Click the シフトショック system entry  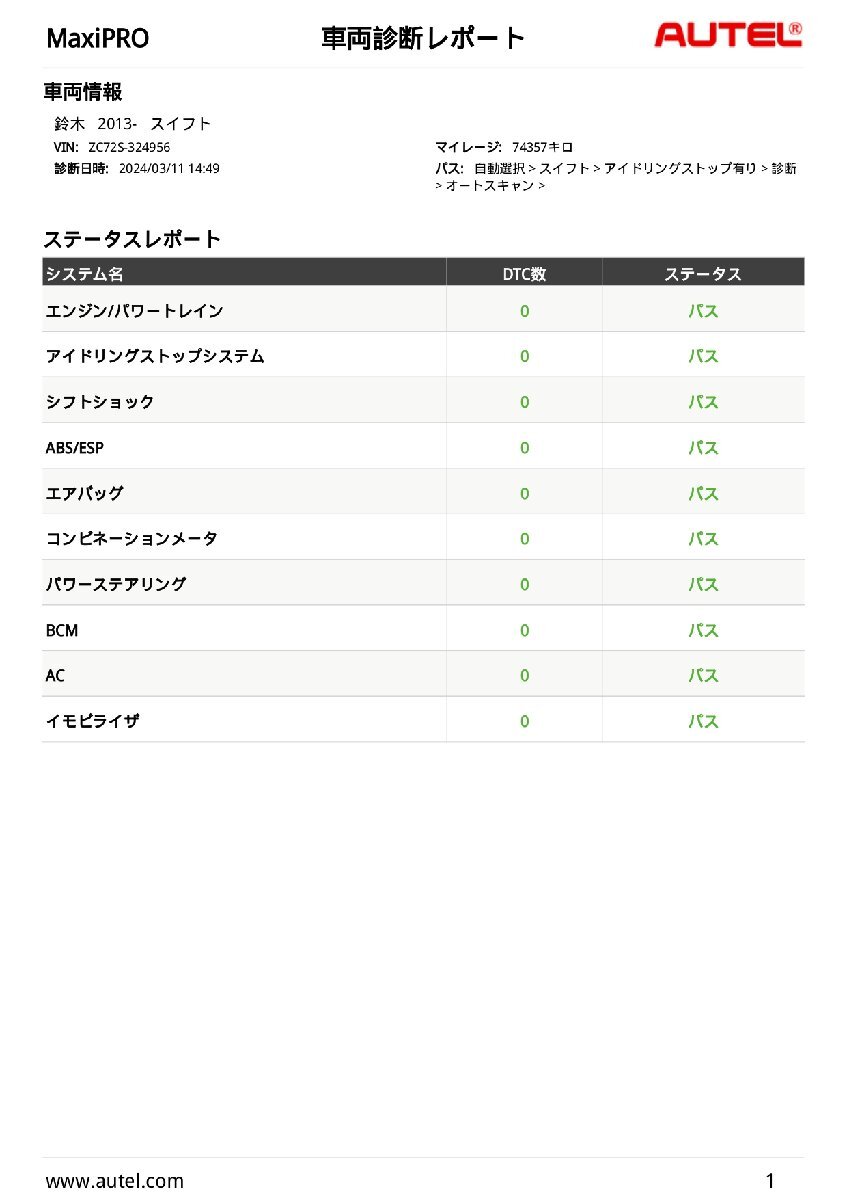coord(100,402)
